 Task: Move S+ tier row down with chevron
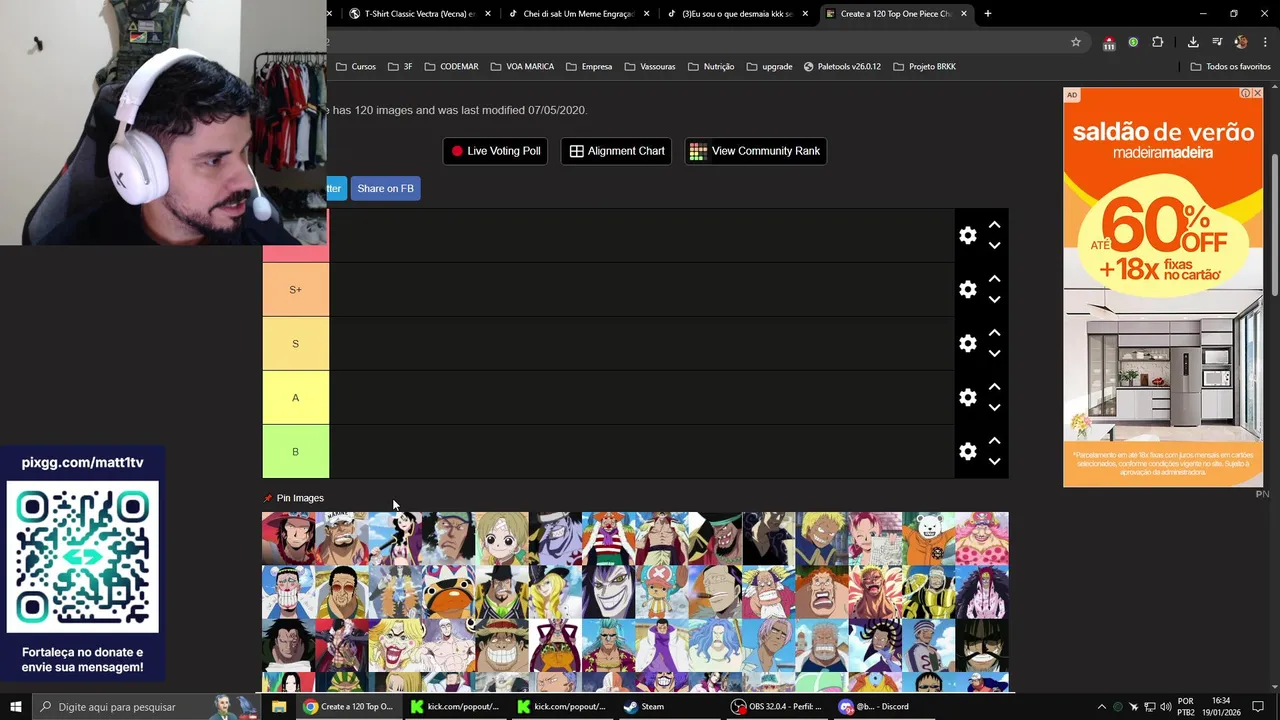tap(994, 299)
